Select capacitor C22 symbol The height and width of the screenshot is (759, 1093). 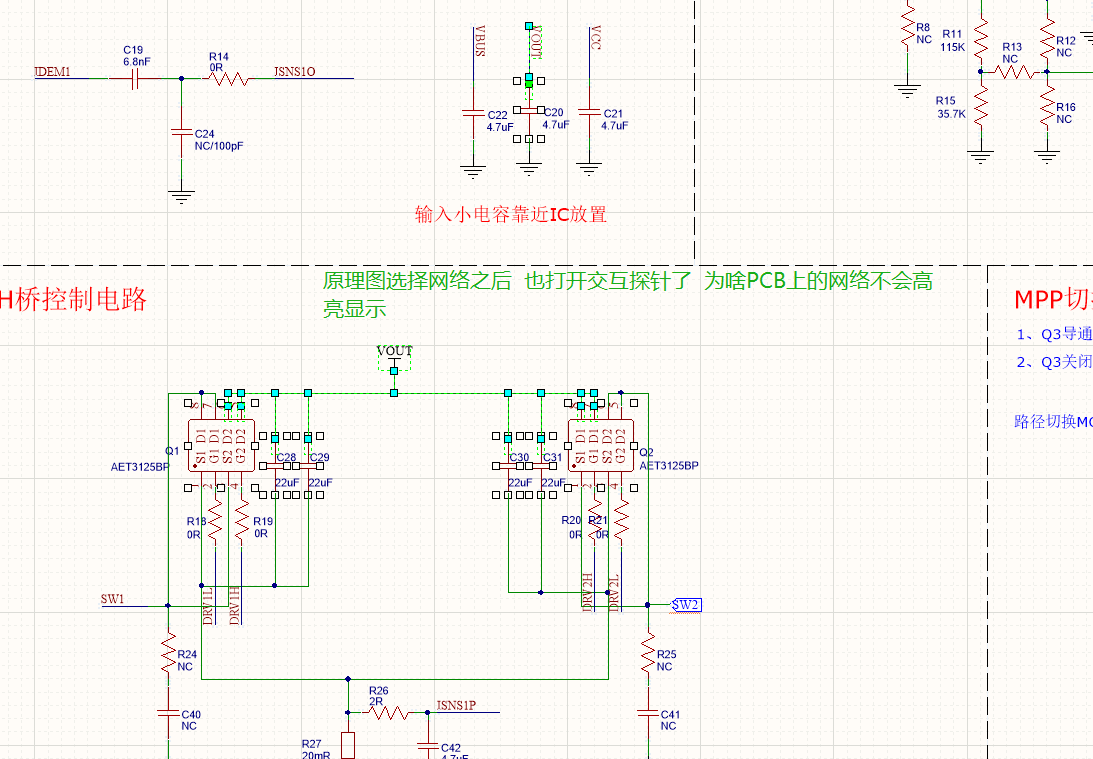[x=473, y=112]
